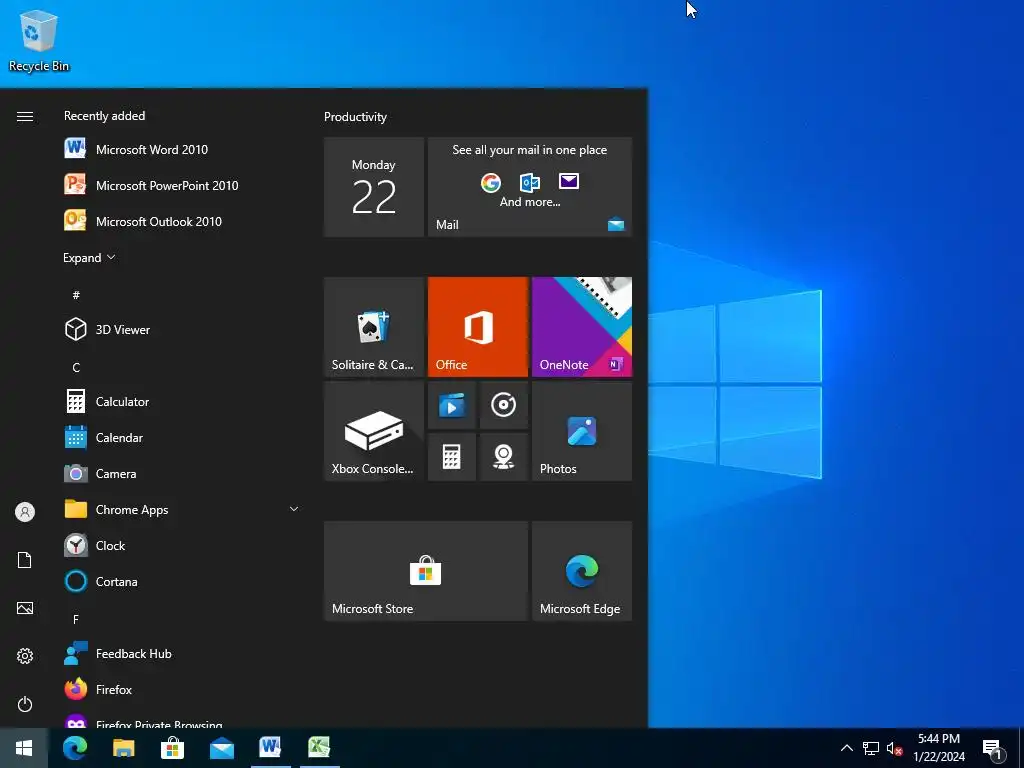Click the muted volume icon

point(894,748)
